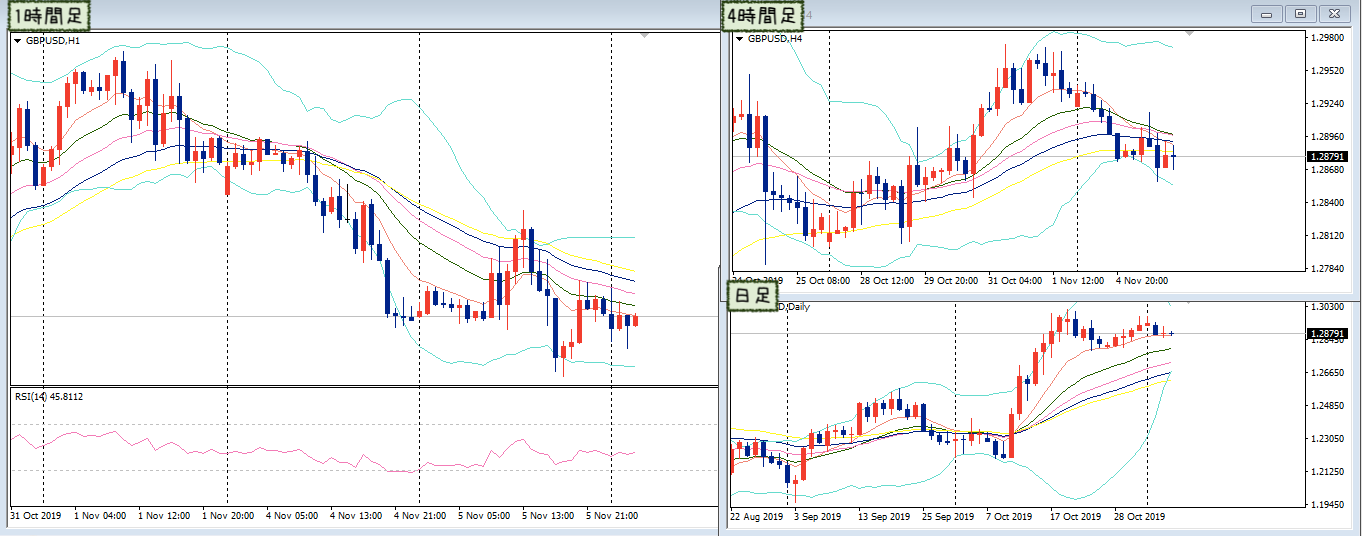The width and height of the screenshot is (1362, 536).
Task: Click the Daily label in the bottom-right chart
Action: (x=798, y=306)
